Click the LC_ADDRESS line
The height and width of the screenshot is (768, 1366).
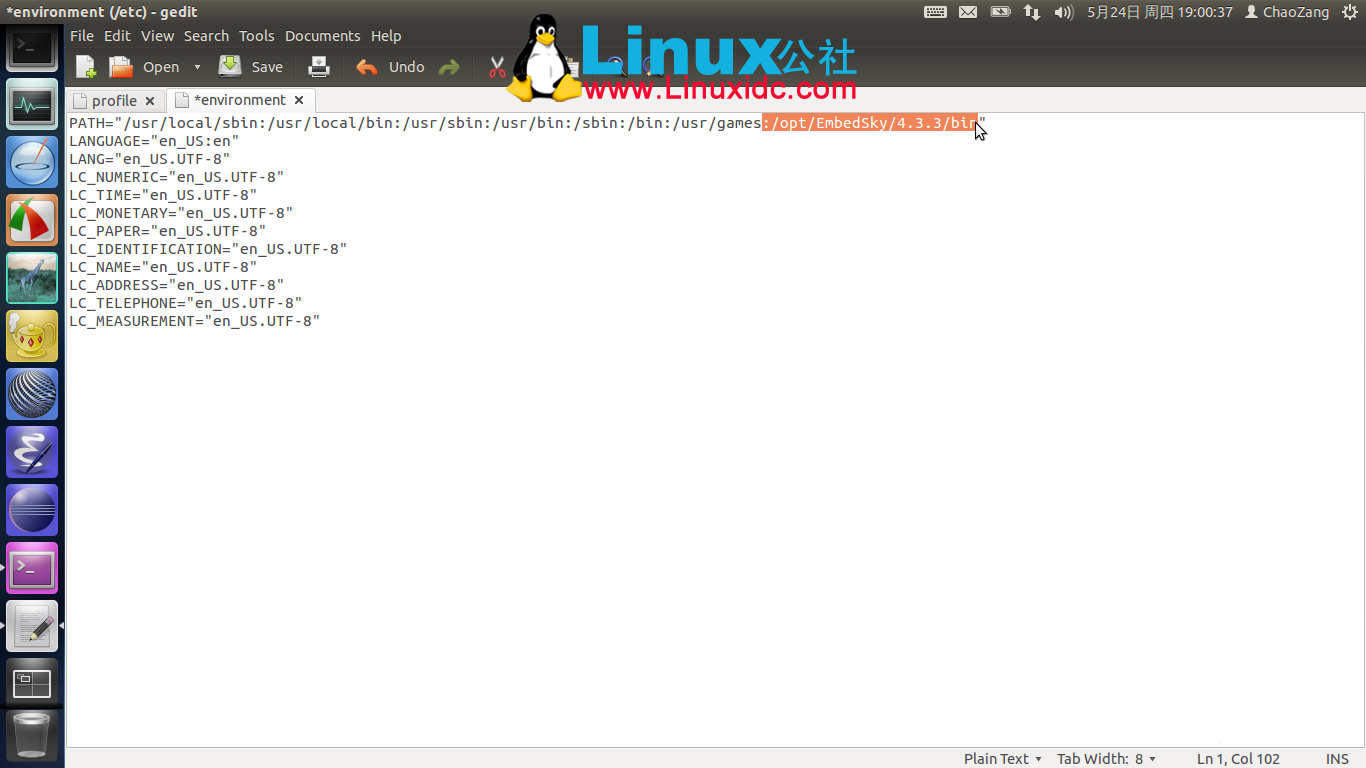[176, 285]
